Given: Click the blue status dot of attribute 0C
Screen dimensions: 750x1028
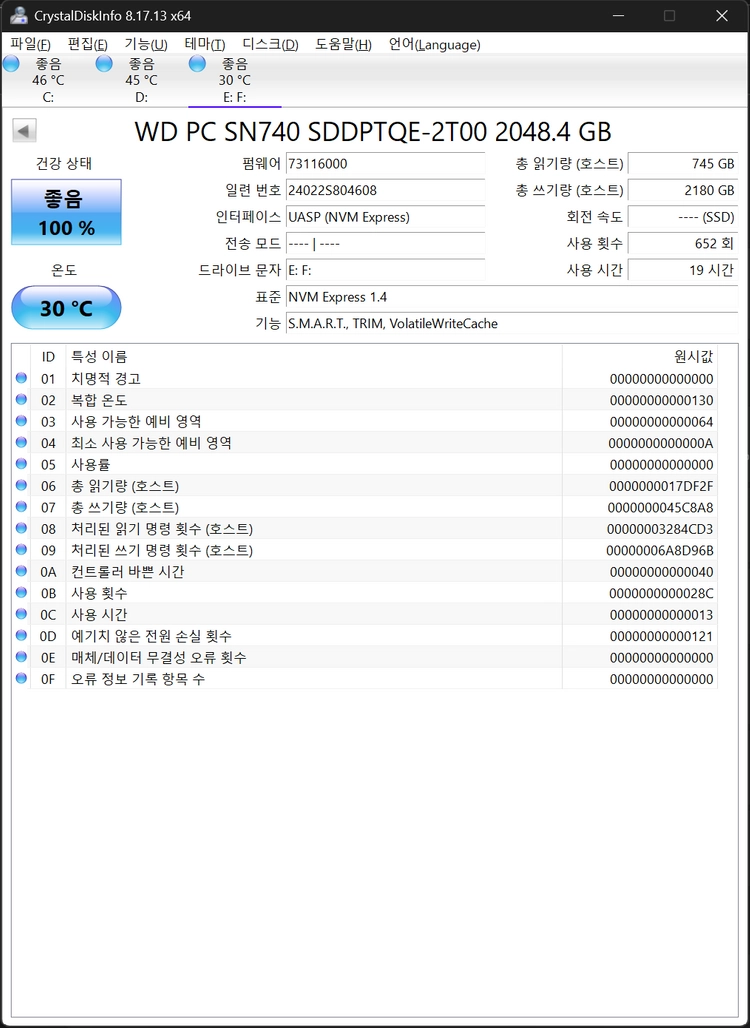Looking at the screenshot, I should [x=22, y=614].
